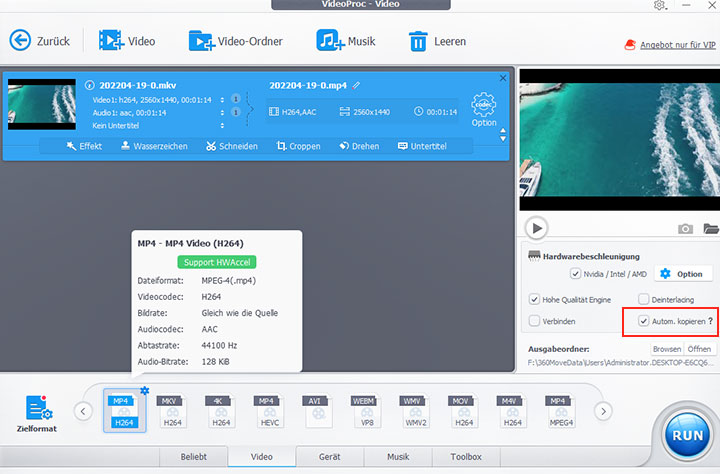
Task: Select the AVI format
Action: click(317, 411)
